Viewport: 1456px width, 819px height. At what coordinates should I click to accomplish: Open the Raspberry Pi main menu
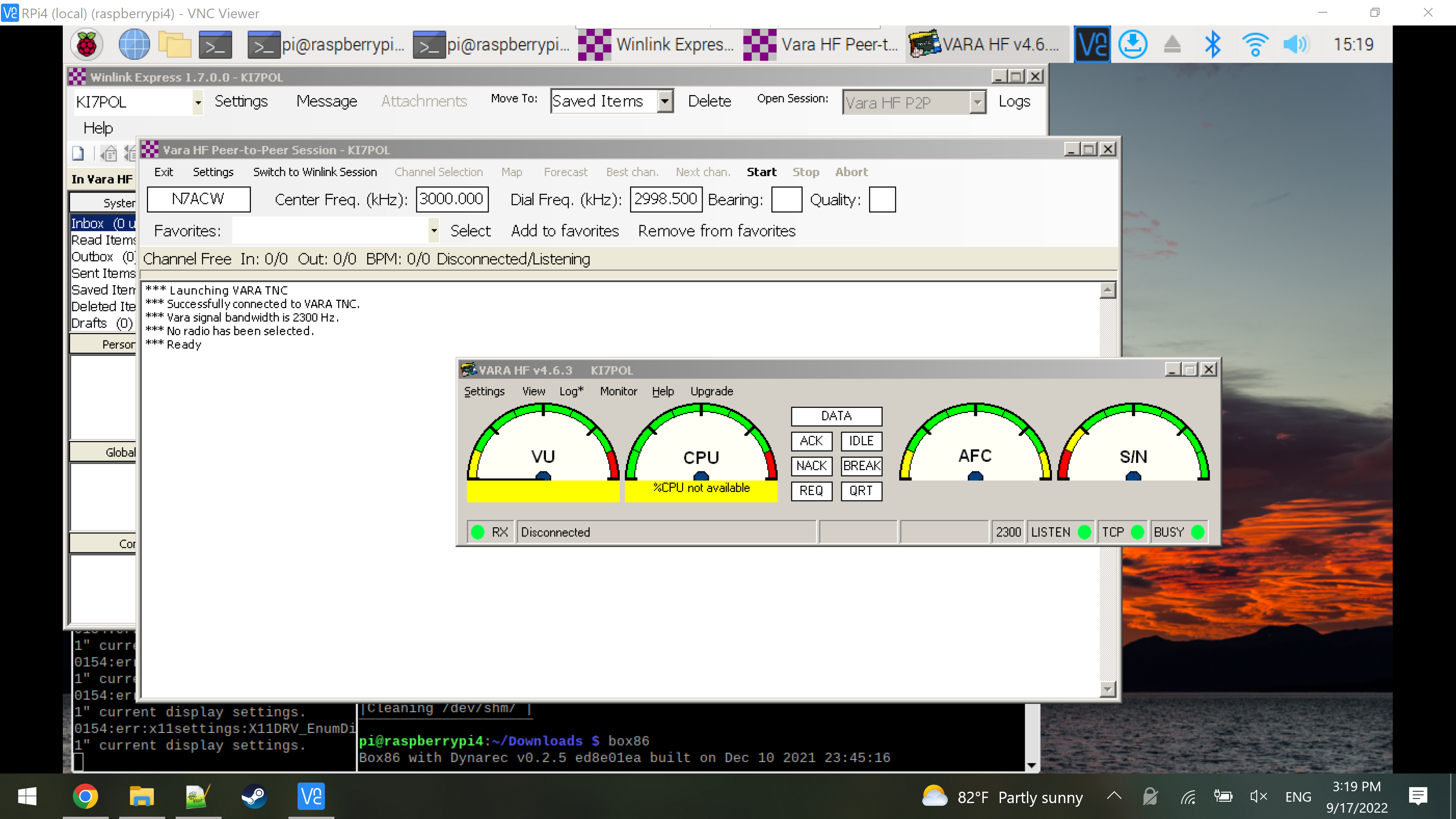click(86, 44)
